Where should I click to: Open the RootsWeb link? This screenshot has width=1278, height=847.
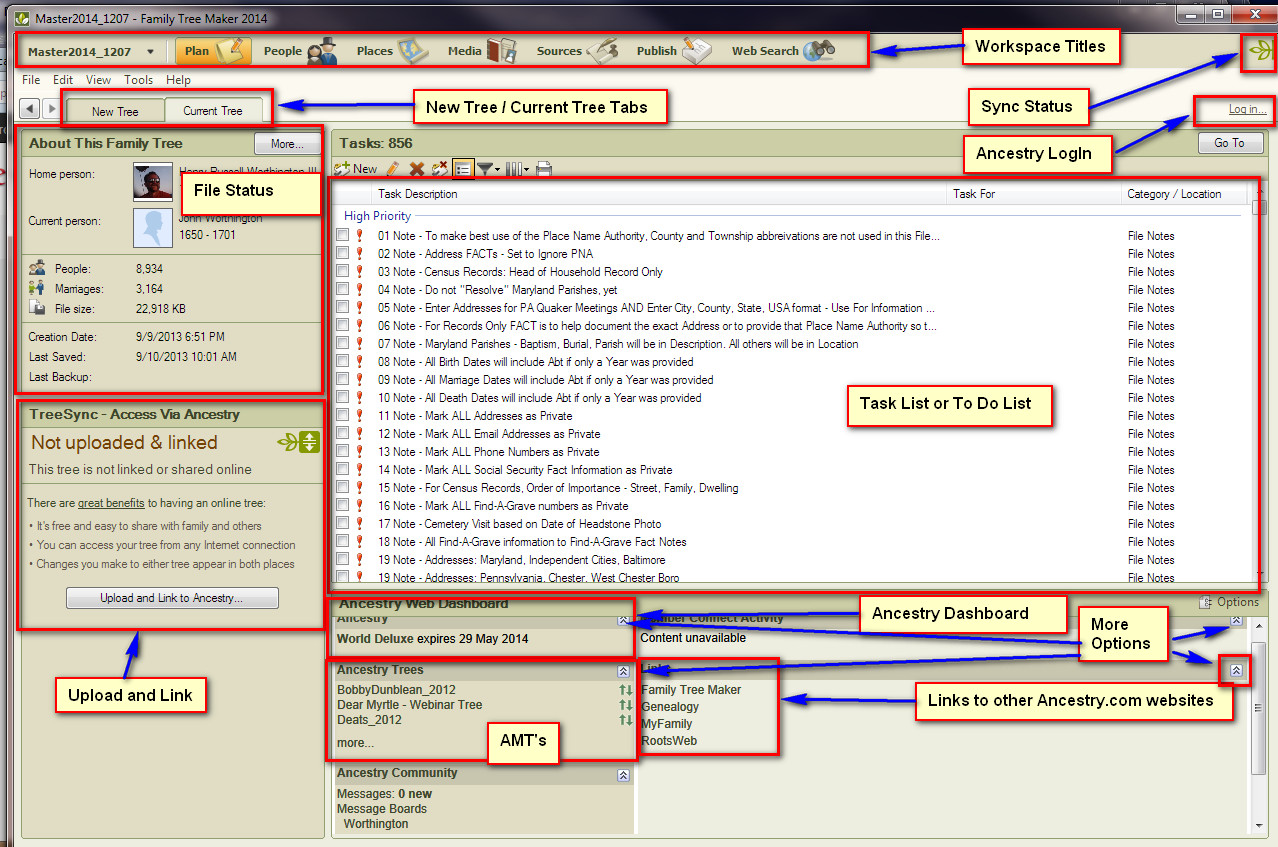point(669,741)
